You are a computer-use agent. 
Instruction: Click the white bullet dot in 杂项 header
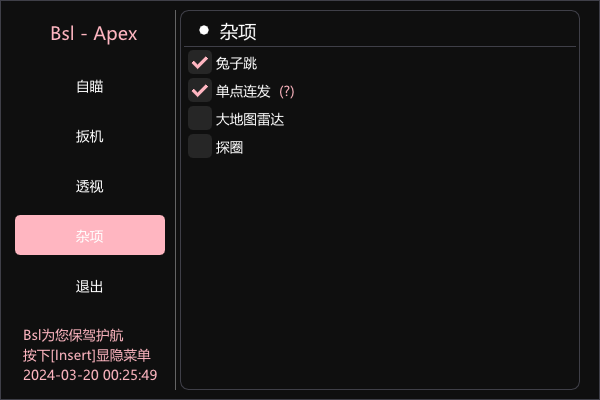(x=204, y=30)
